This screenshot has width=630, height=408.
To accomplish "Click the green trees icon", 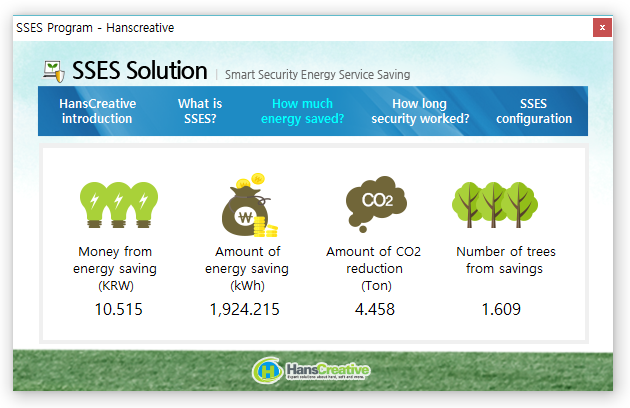I will click(x=500, y=205).
